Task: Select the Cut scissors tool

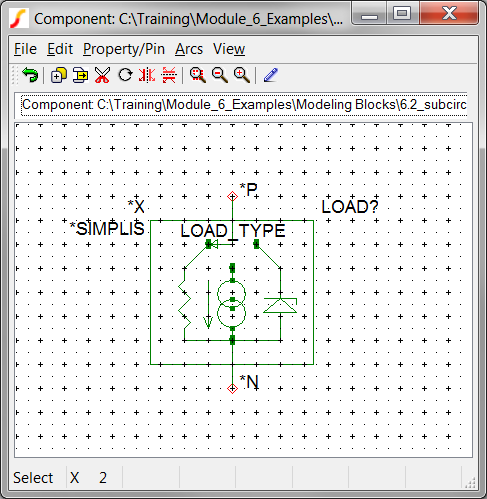Action: pyautogui.click(x=102, y=75)
